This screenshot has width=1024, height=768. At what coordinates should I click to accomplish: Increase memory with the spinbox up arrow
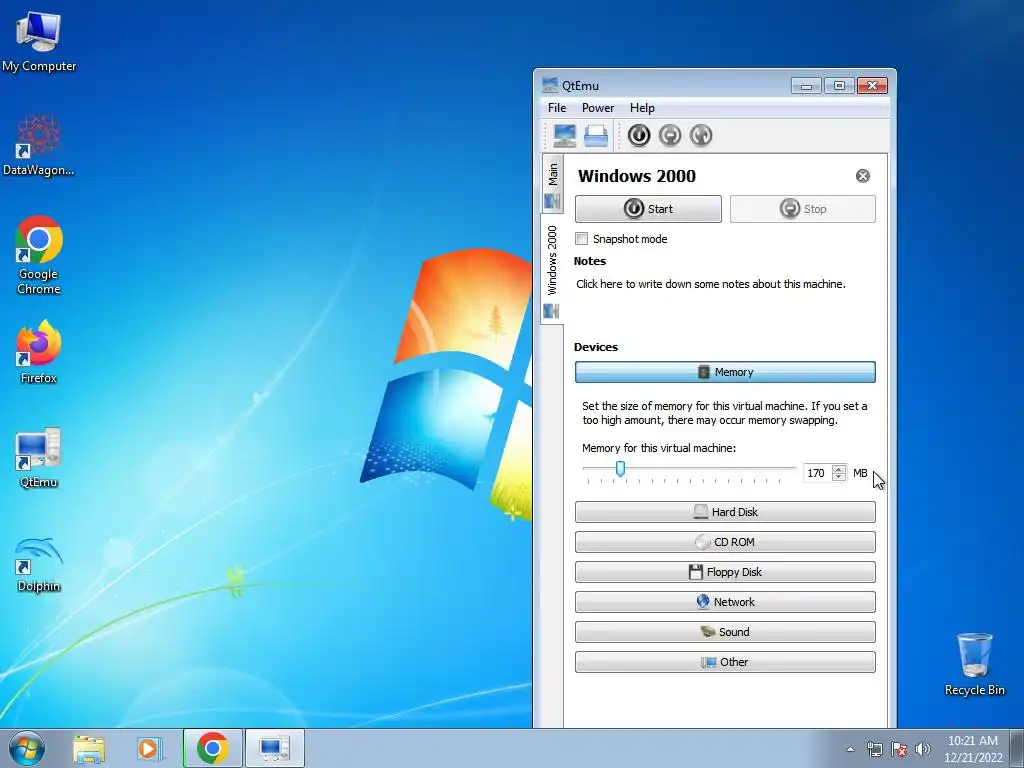tap(839, 468)
